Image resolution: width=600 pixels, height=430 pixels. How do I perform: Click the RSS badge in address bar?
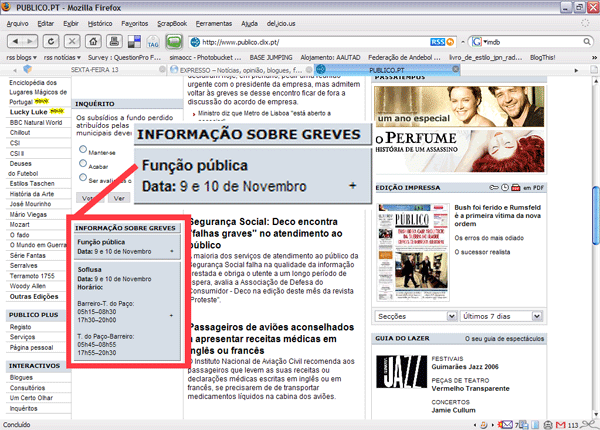point(437,42)
